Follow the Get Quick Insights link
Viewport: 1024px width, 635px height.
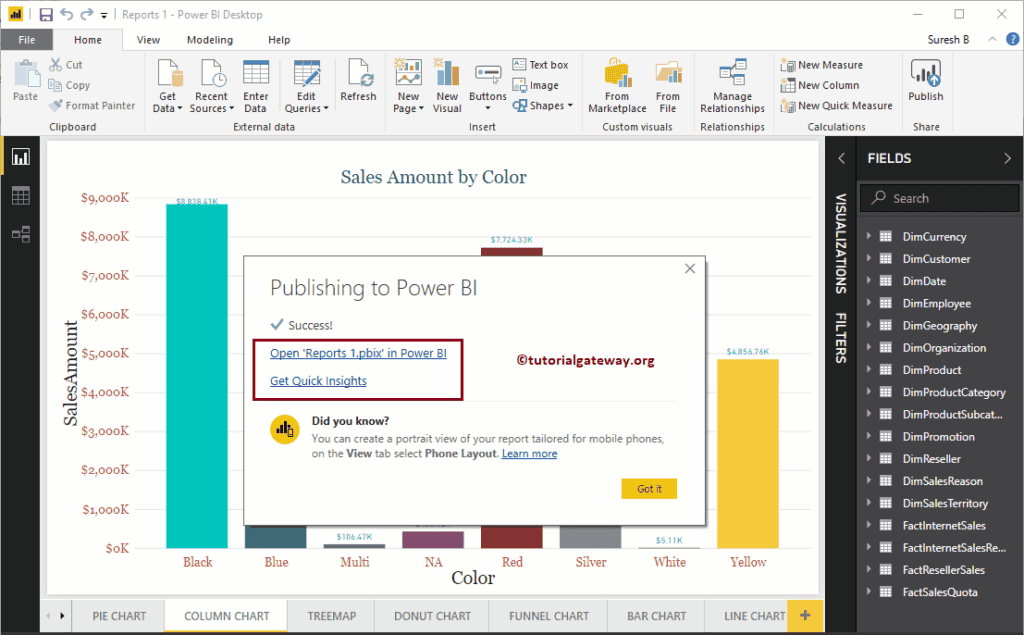tap(318, 381)
